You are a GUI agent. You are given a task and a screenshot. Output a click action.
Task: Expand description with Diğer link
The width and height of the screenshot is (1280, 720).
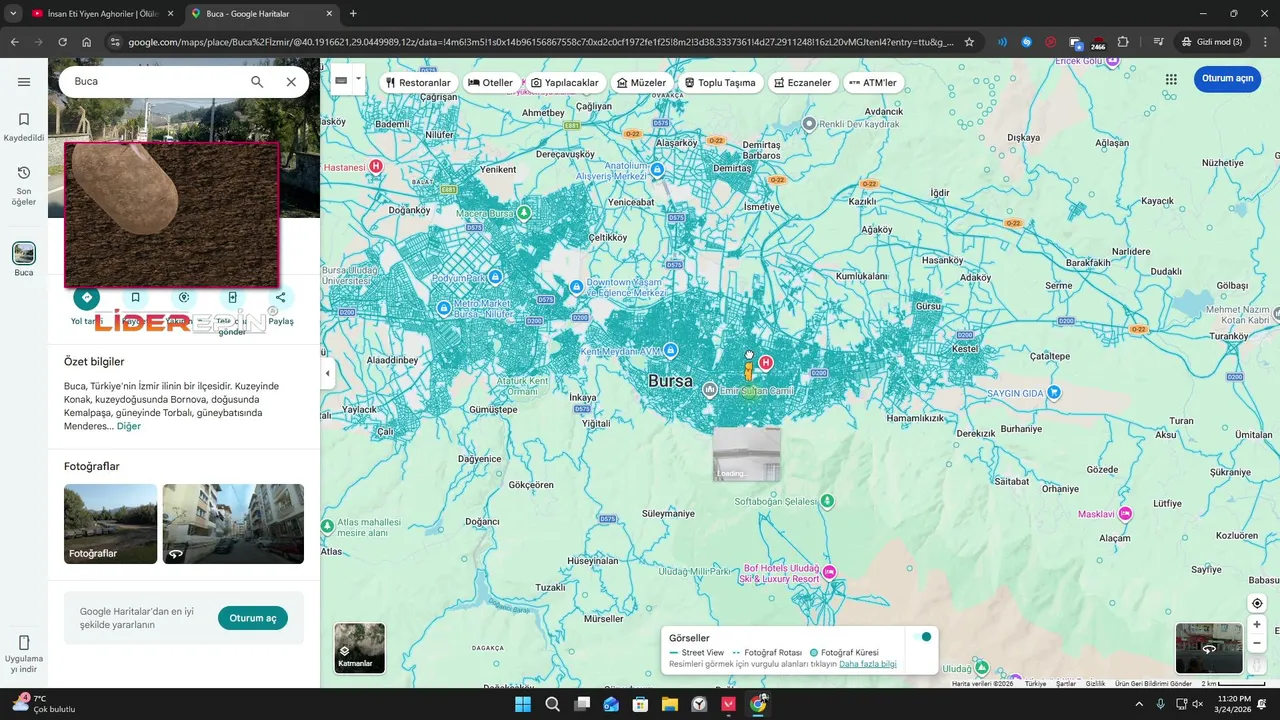coord(129,426)
